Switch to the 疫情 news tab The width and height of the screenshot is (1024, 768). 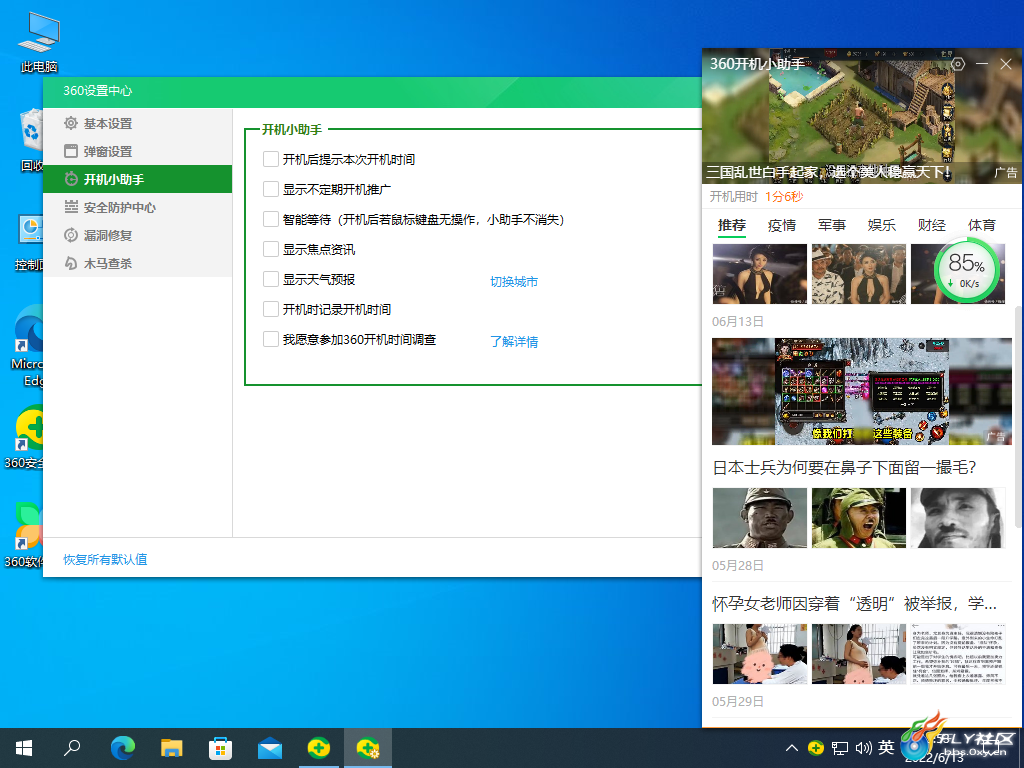pyautogui.click(x=782, y=225)
